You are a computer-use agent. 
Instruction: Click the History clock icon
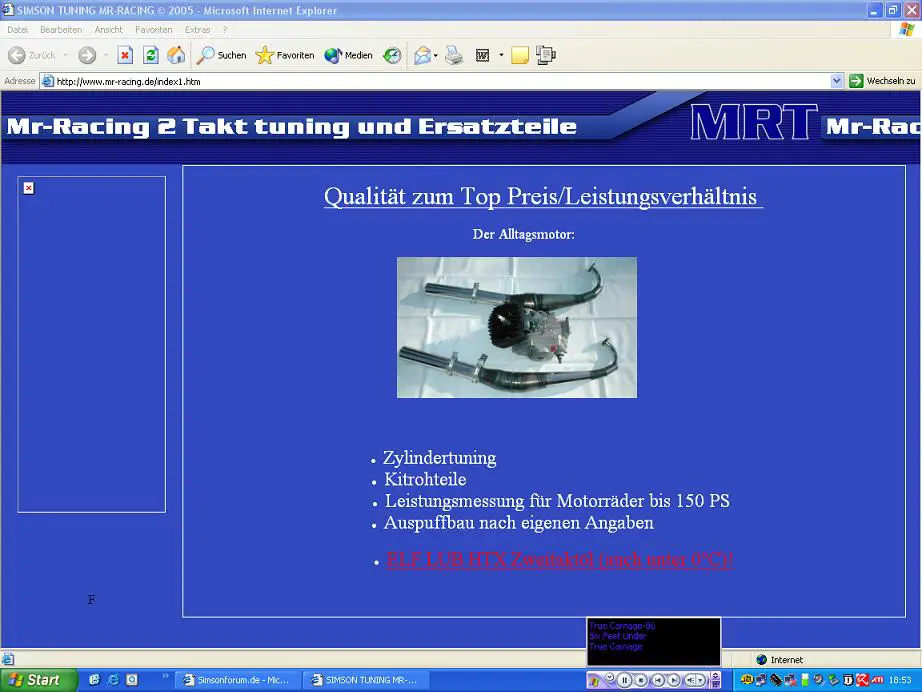coord(393,55)
